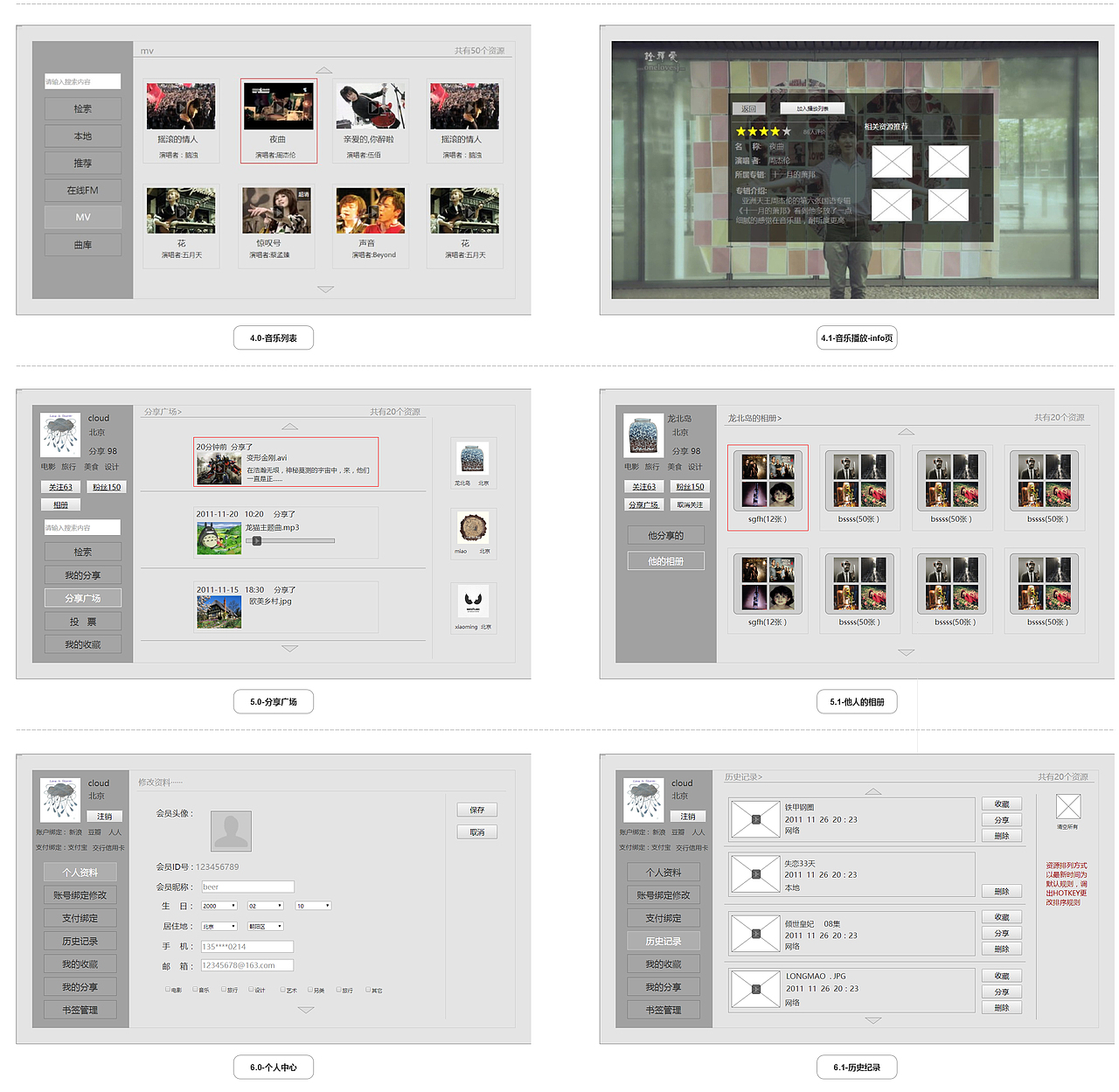
Task: Click the 取消关注 unfollow button
Action: click(690, 504)
